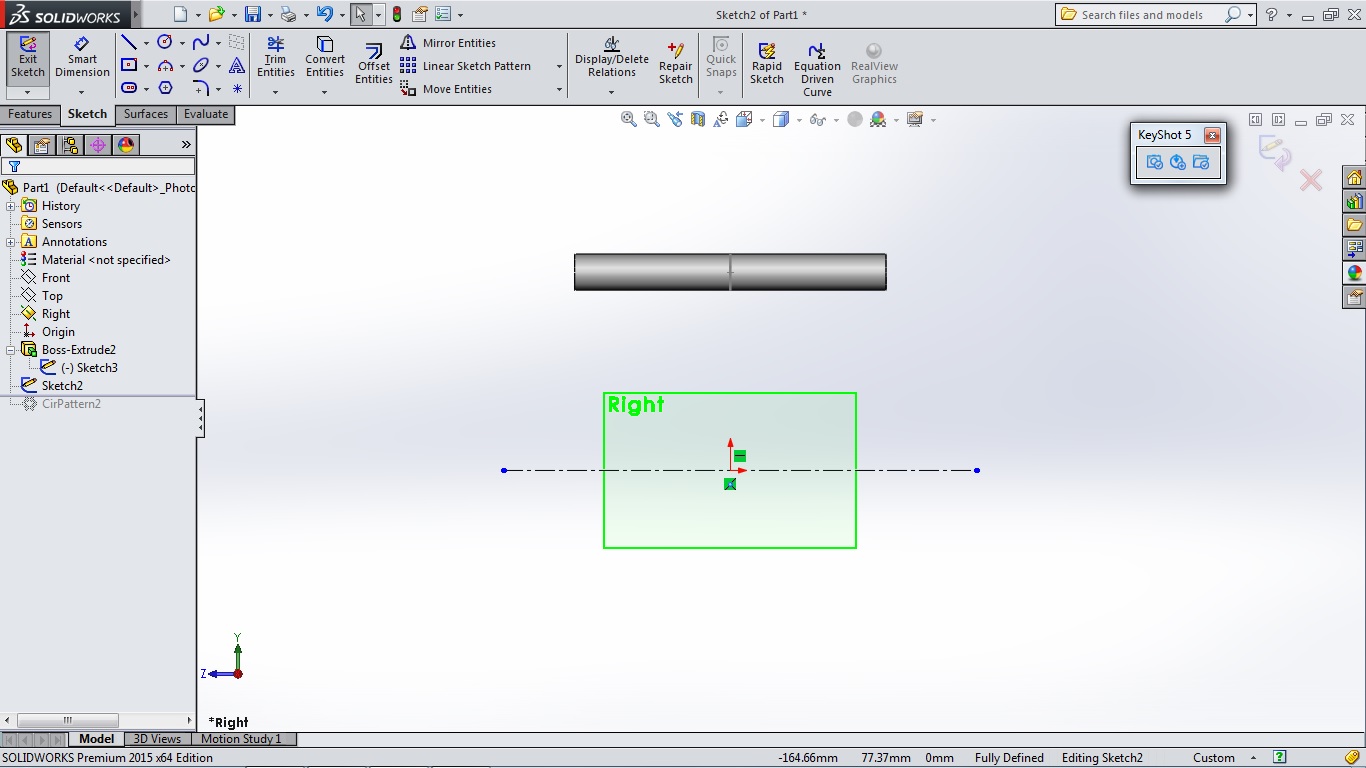Open the DisplayManager tab icon

tap(126, 145)
